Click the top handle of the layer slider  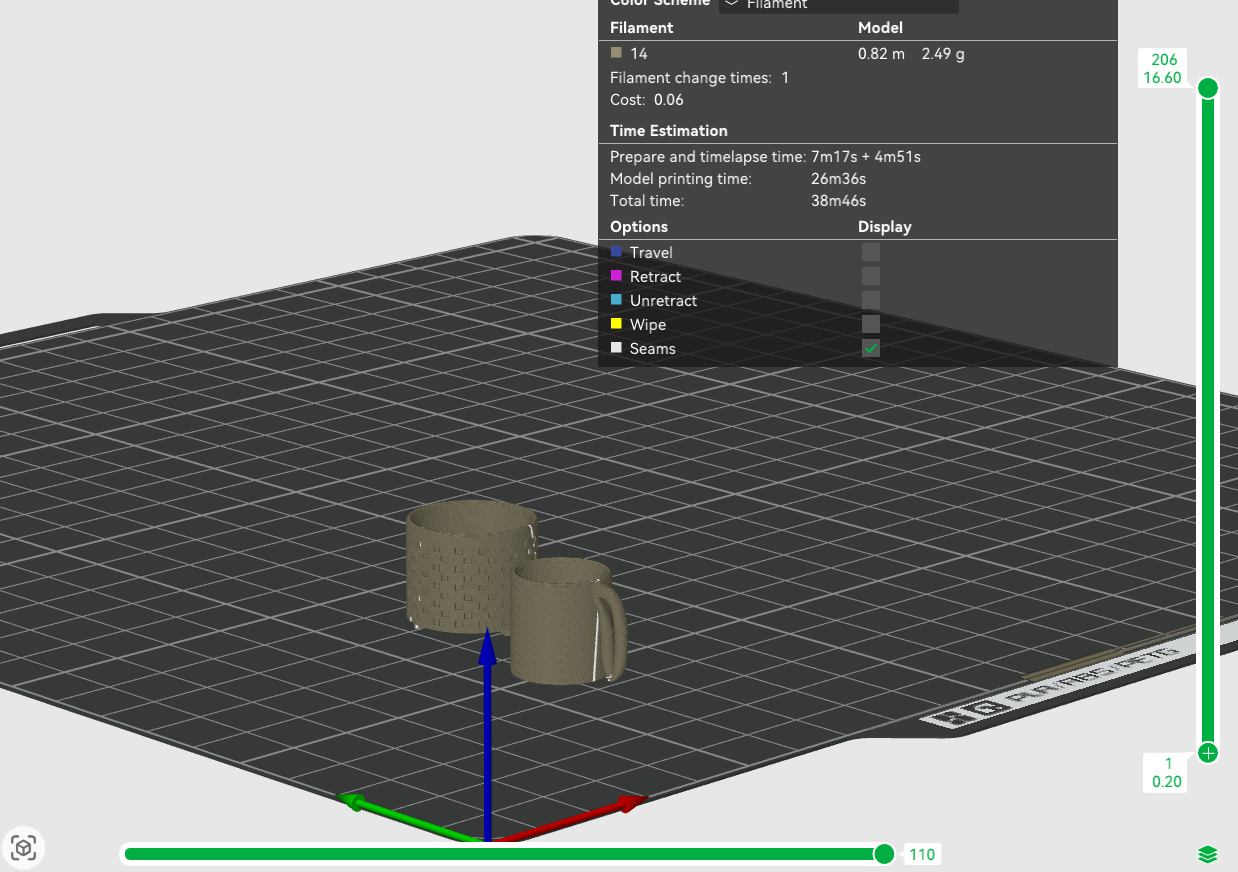click(x=1208, y=88)
